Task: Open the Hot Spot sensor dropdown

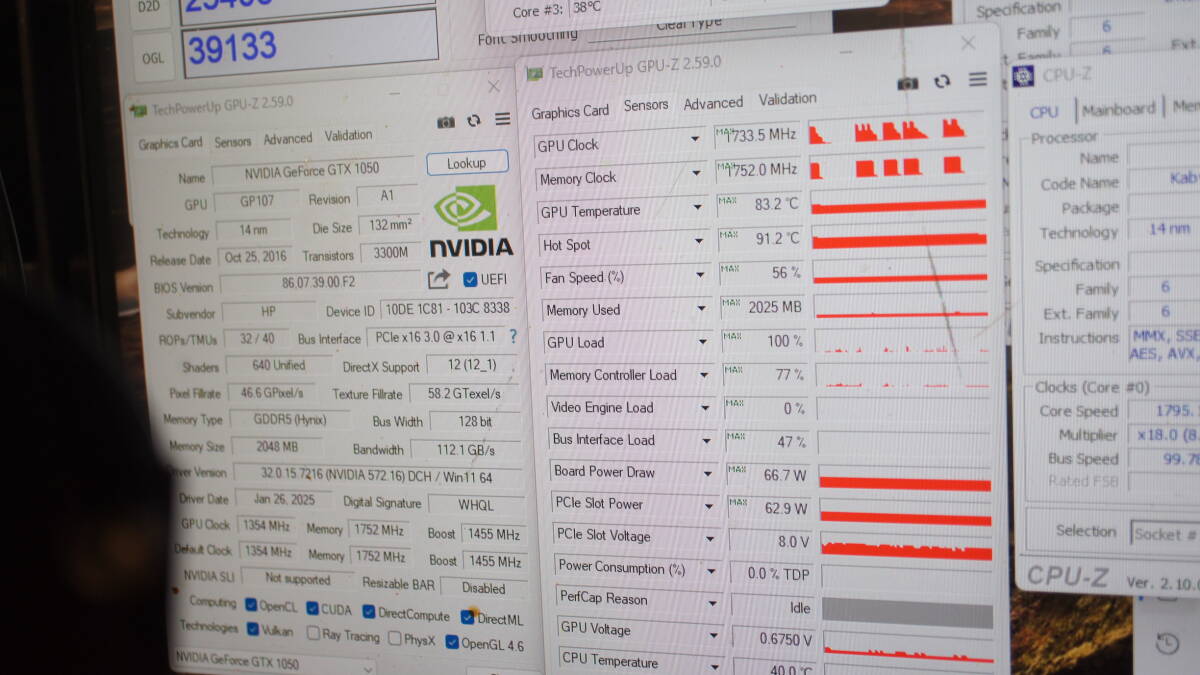Action: click(x=698, y=240)
